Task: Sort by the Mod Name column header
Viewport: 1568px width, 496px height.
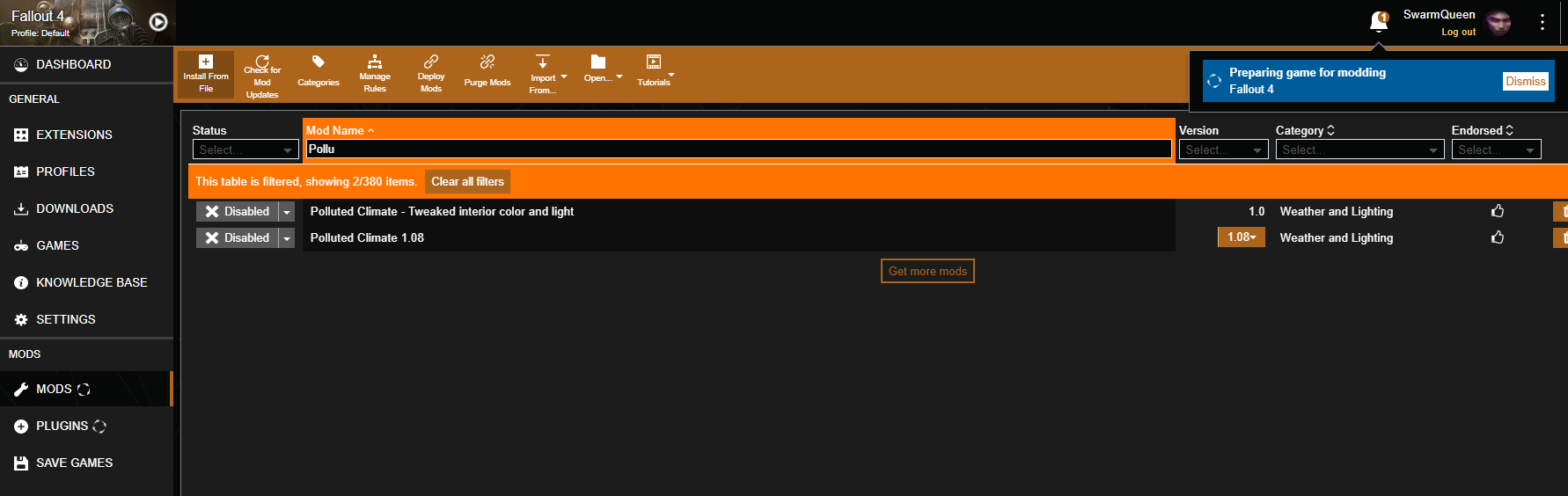Action: [340, 130]
